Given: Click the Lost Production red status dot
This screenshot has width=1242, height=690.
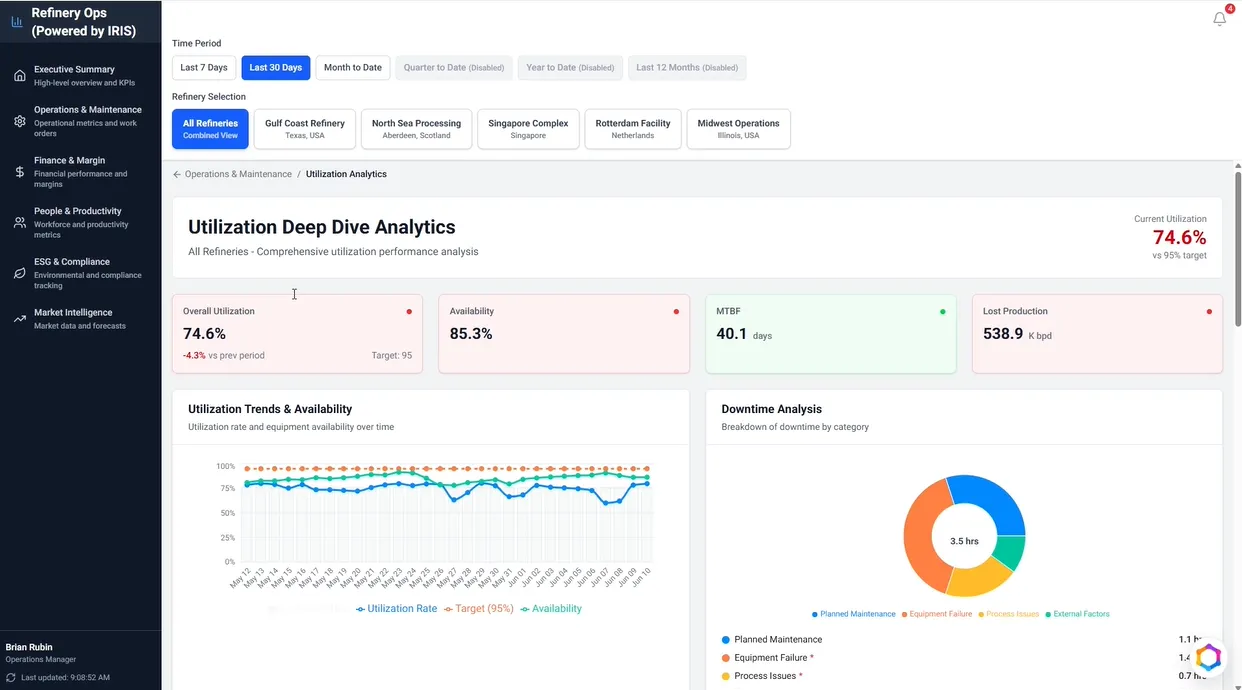Looking at the screenshot, I should 1209,312.
